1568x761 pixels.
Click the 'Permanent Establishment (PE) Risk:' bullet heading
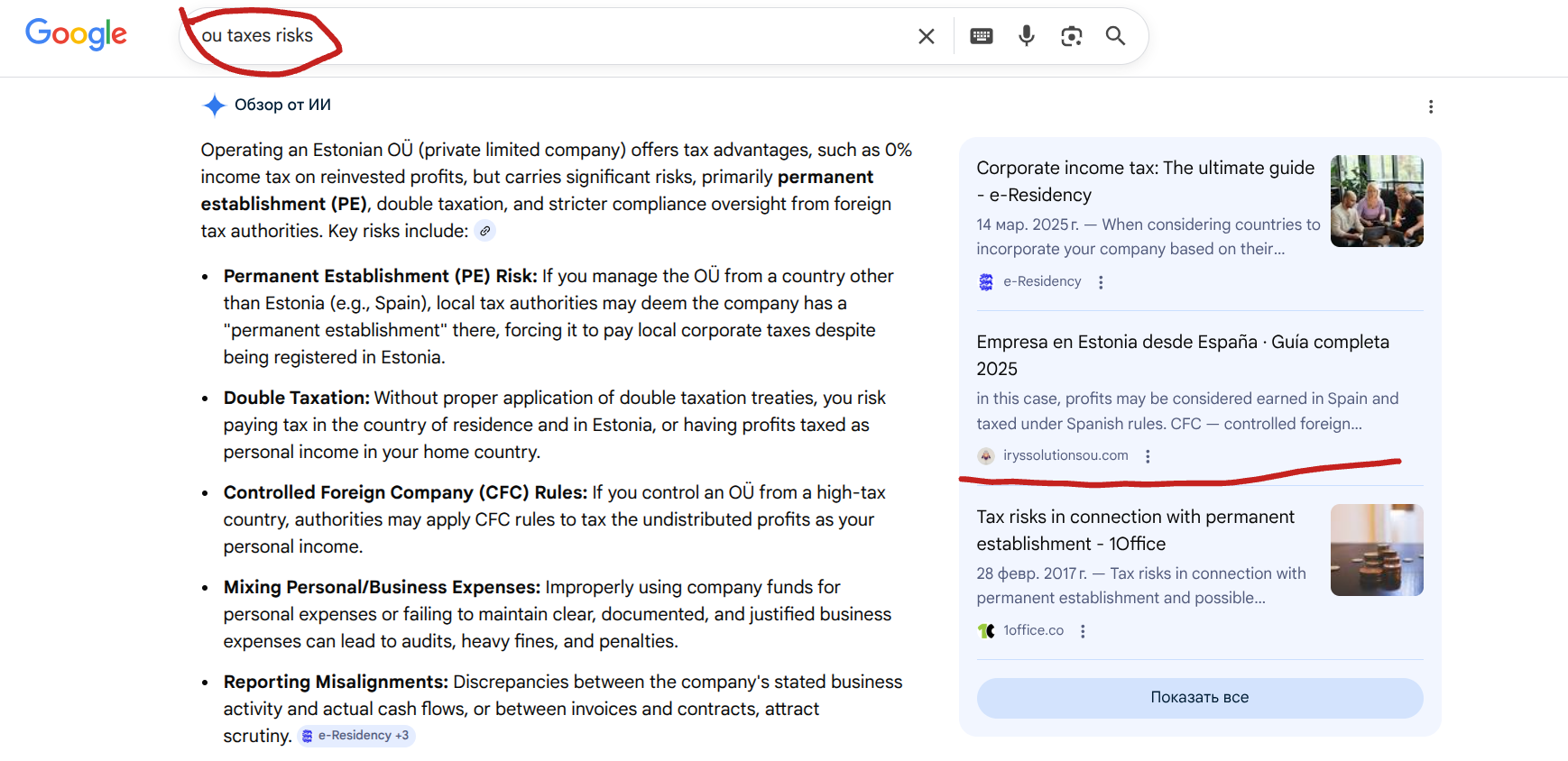381,276
